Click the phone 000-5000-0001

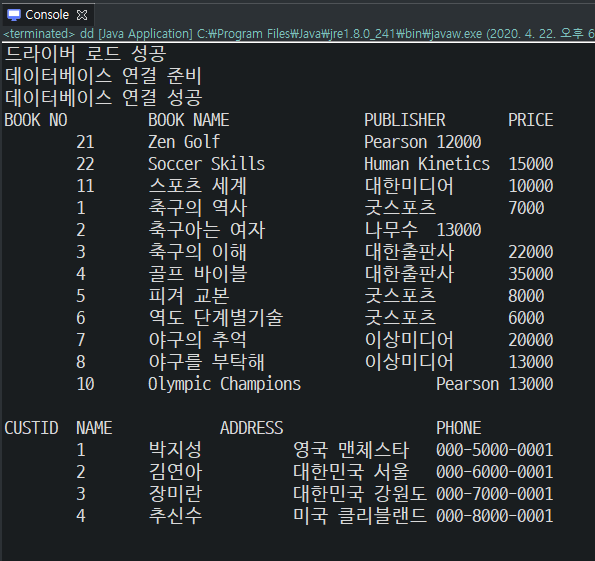click(494, 450)
